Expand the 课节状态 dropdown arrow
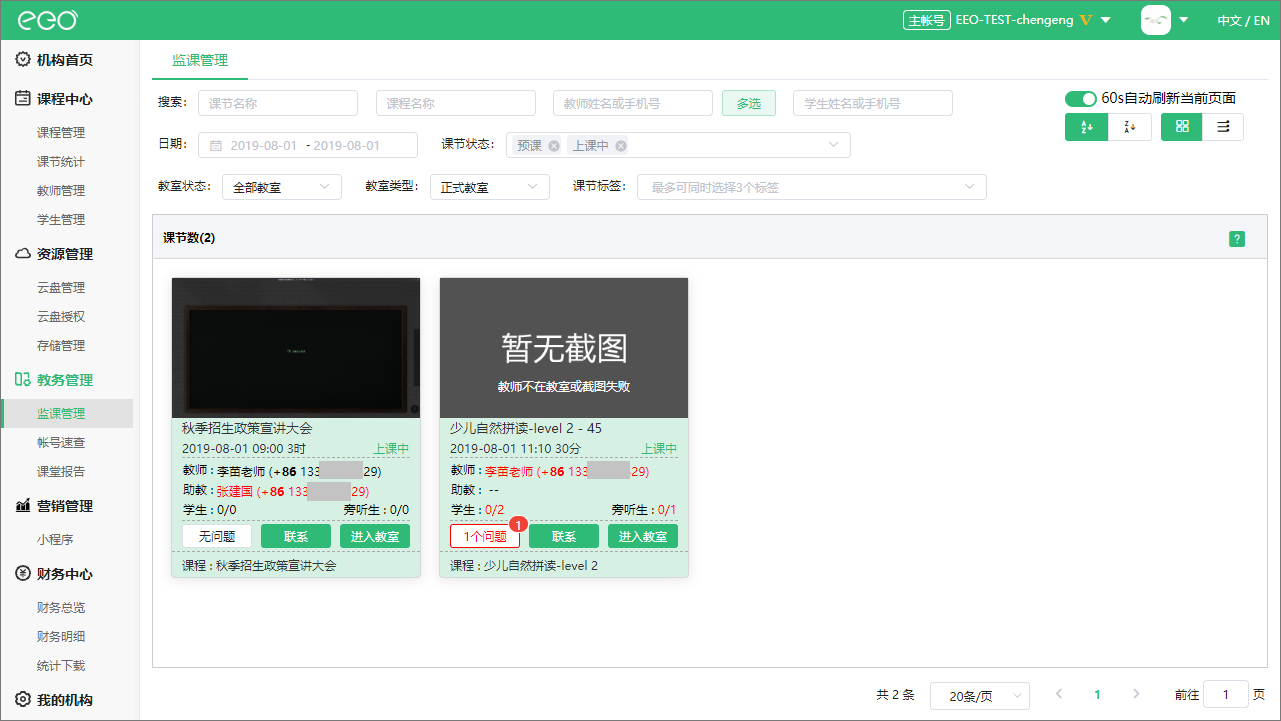Viewport: 1281px width, 721px height. 834,145
